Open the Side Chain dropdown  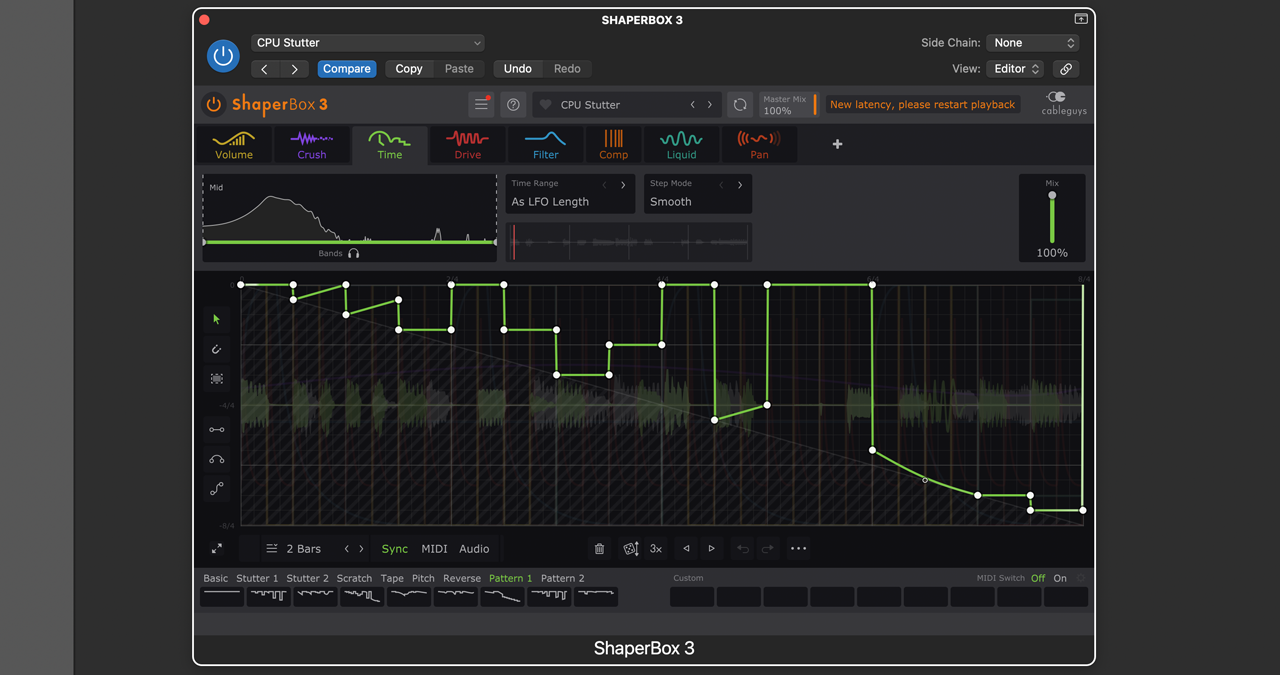[x=1033, y=43]
